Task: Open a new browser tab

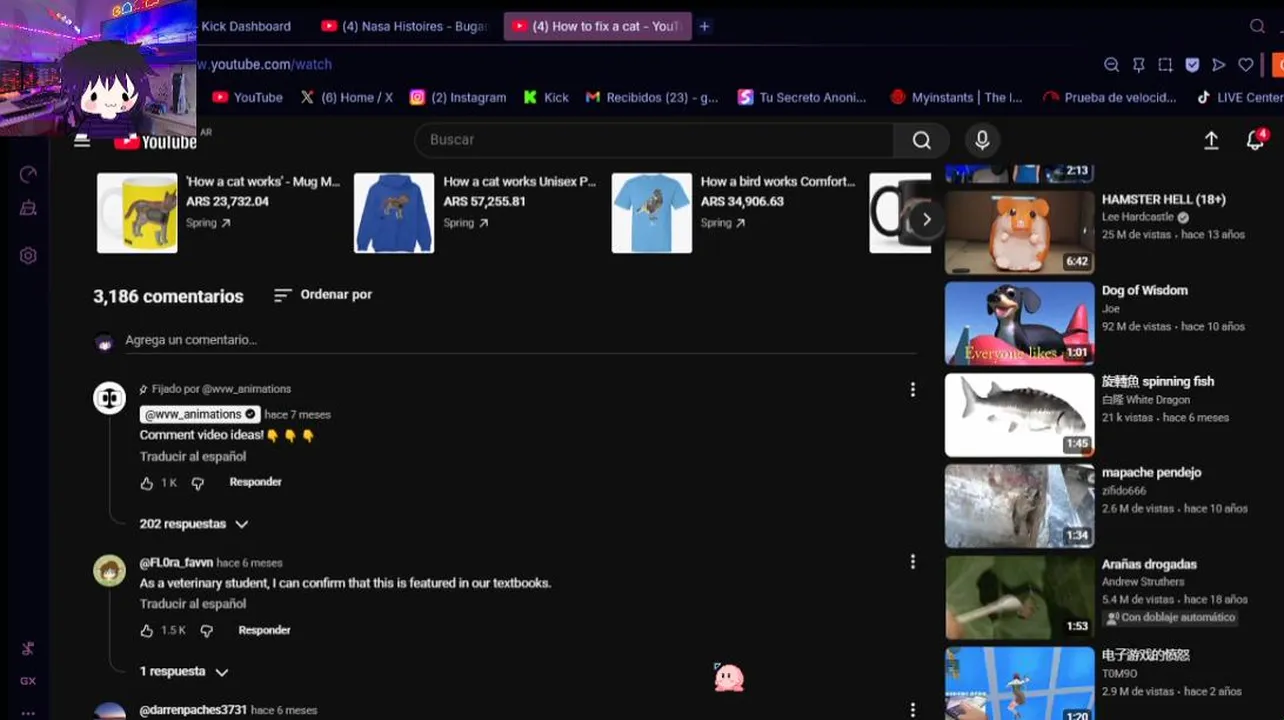Action: coord(704,26)
